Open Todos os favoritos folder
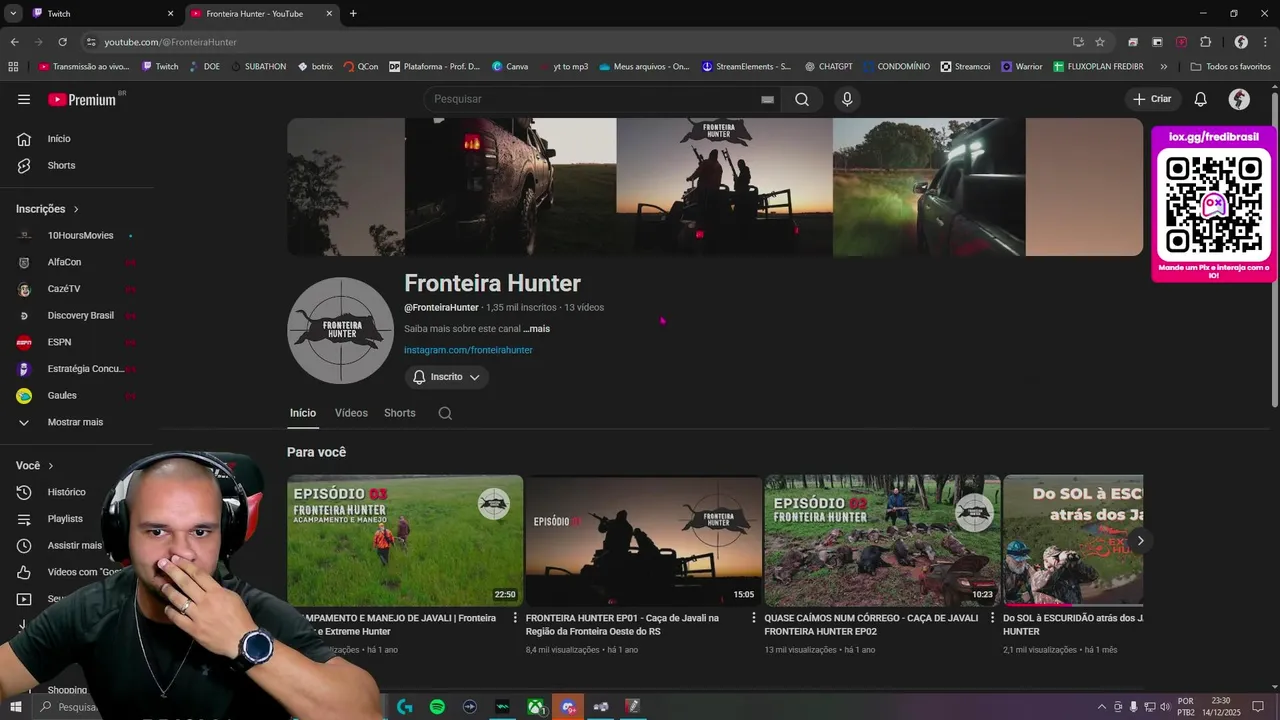 (x=1230, y=67)
